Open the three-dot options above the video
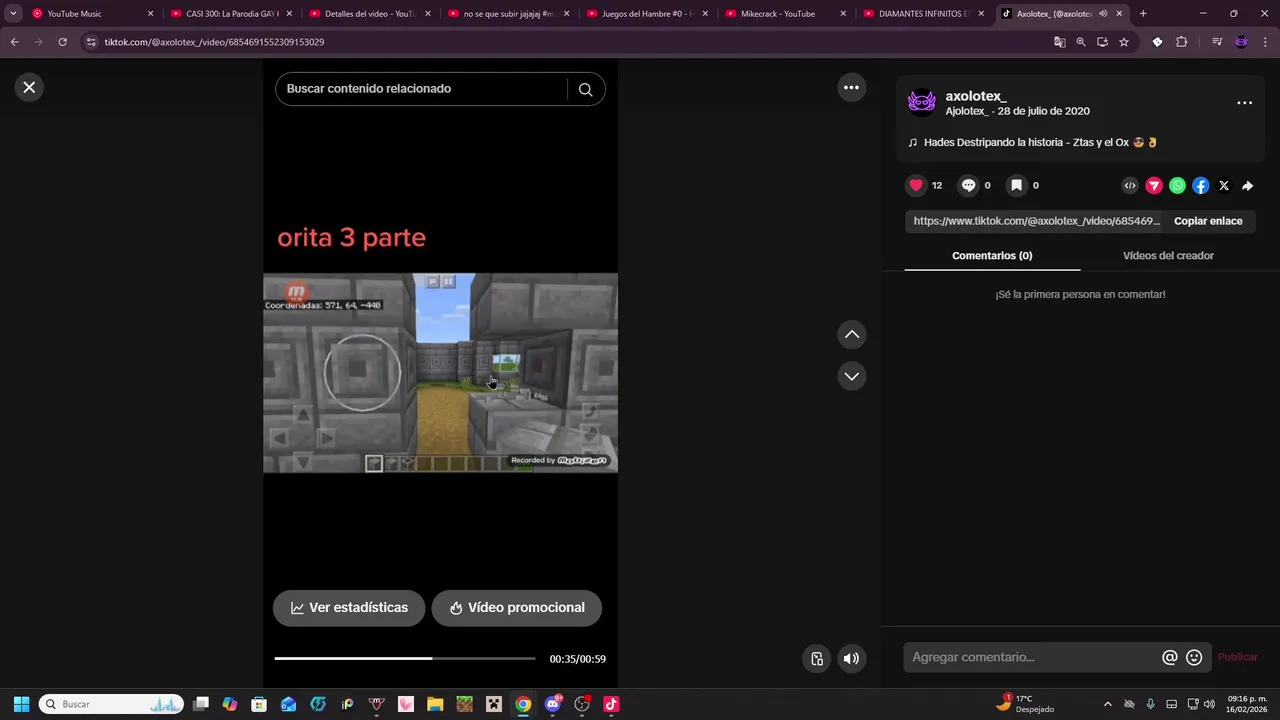Image resolution: width=1280 pixels, height=720 pixels. coord(851,87)
